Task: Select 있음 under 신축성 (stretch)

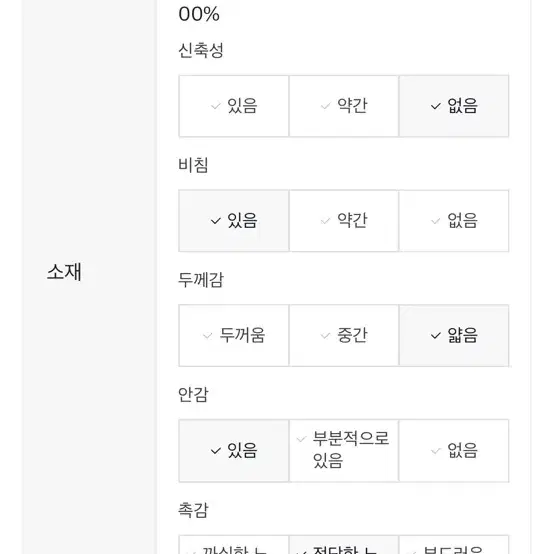Action: [234, 106]
